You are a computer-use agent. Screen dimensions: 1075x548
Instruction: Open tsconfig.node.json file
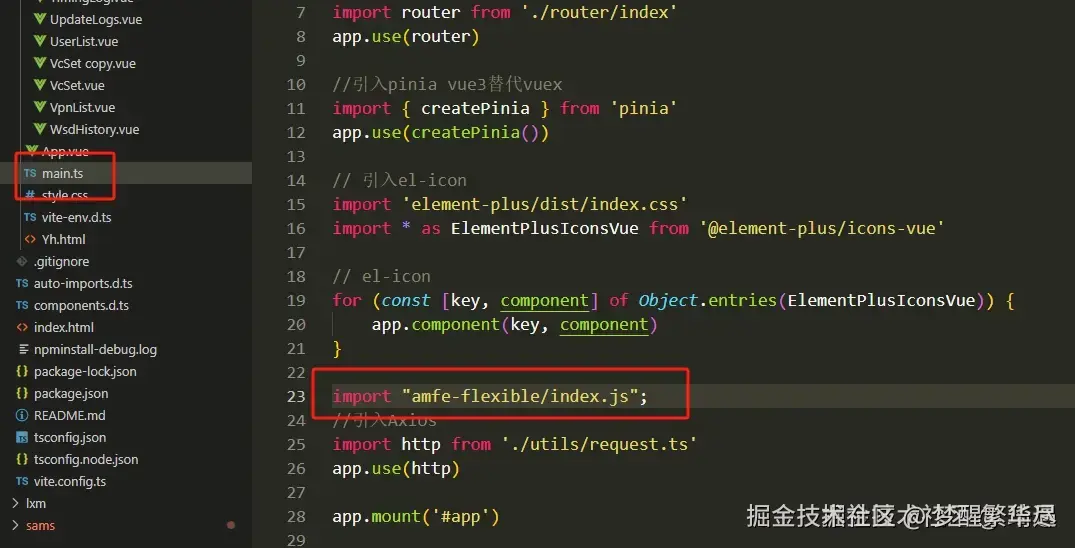86,460
